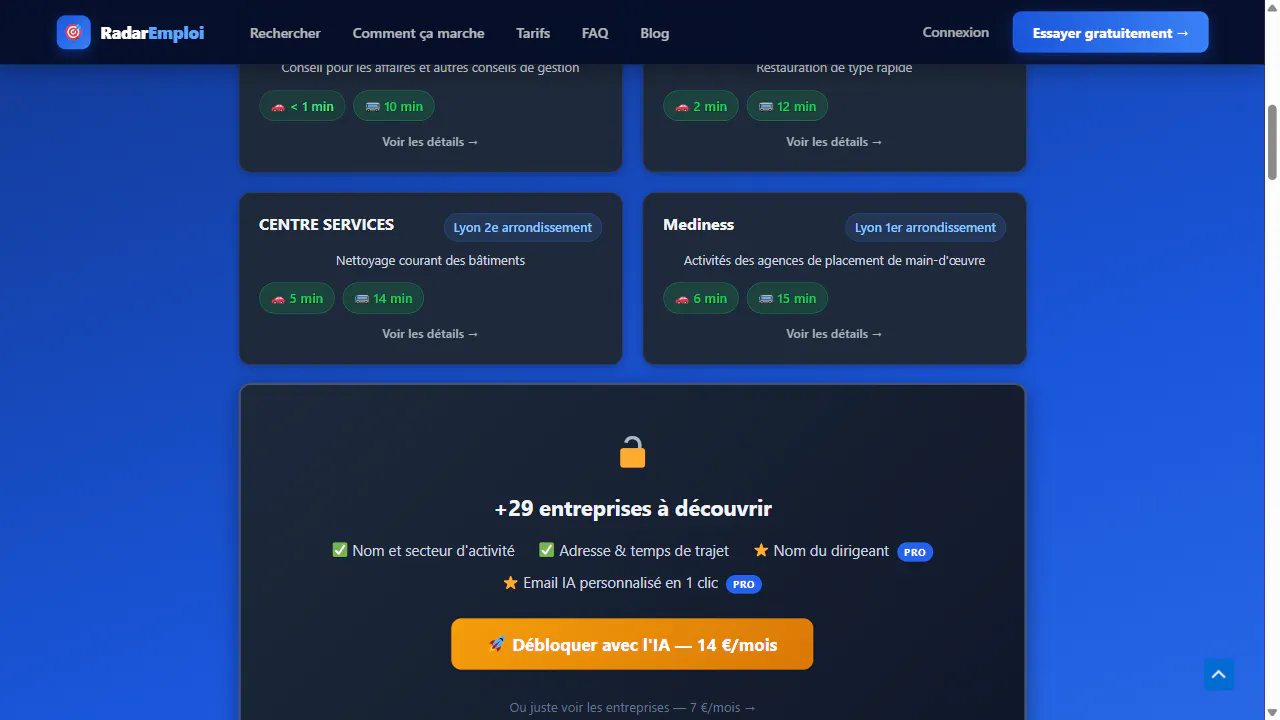Click the PRO badge beside 'Nom du dirigeant'

point(915,552)
